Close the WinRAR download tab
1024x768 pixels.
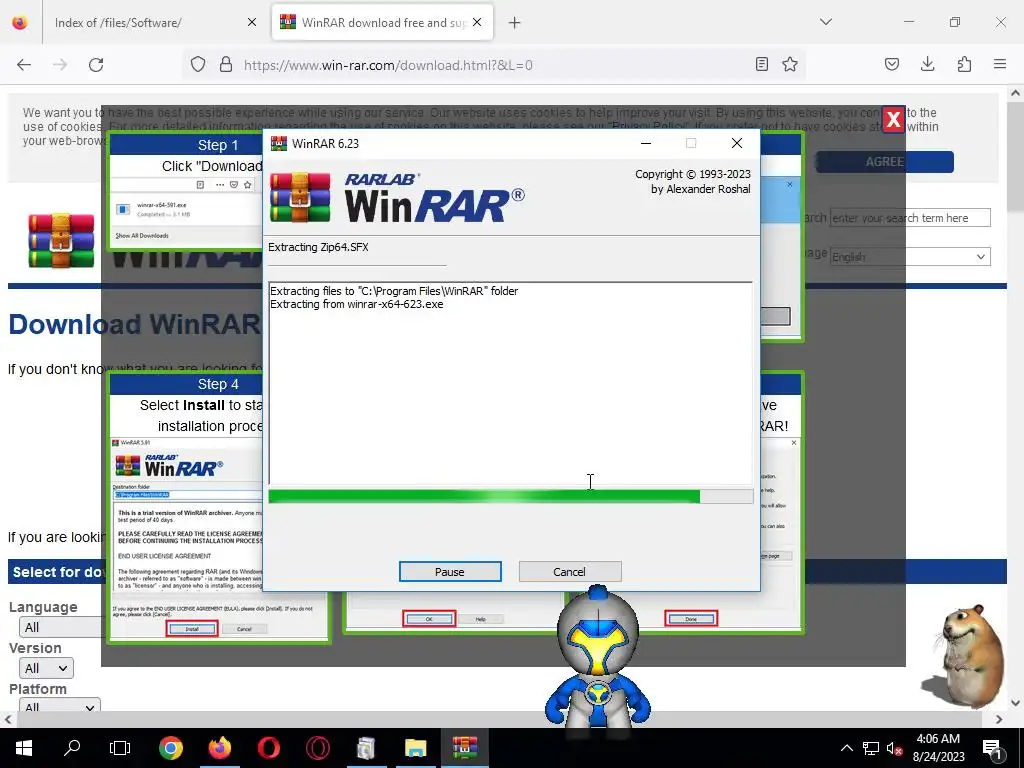477,23
